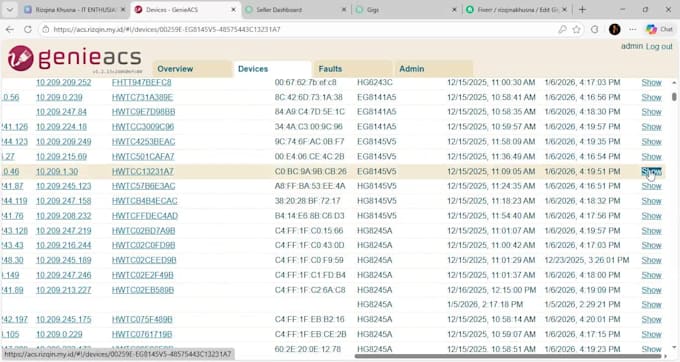This screenshot has width=680, height=362.
Task: Open the Faults tab
Action: pos(352,69)
